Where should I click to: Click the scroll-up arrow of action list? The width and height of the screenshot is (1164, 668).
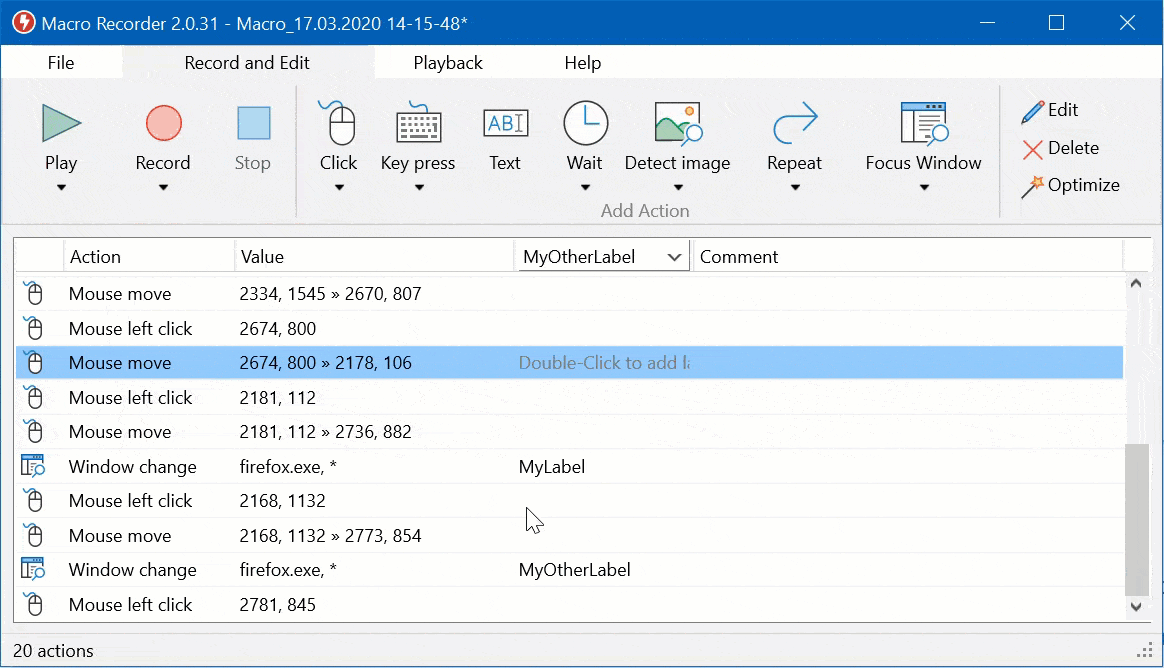(1135, 283)
